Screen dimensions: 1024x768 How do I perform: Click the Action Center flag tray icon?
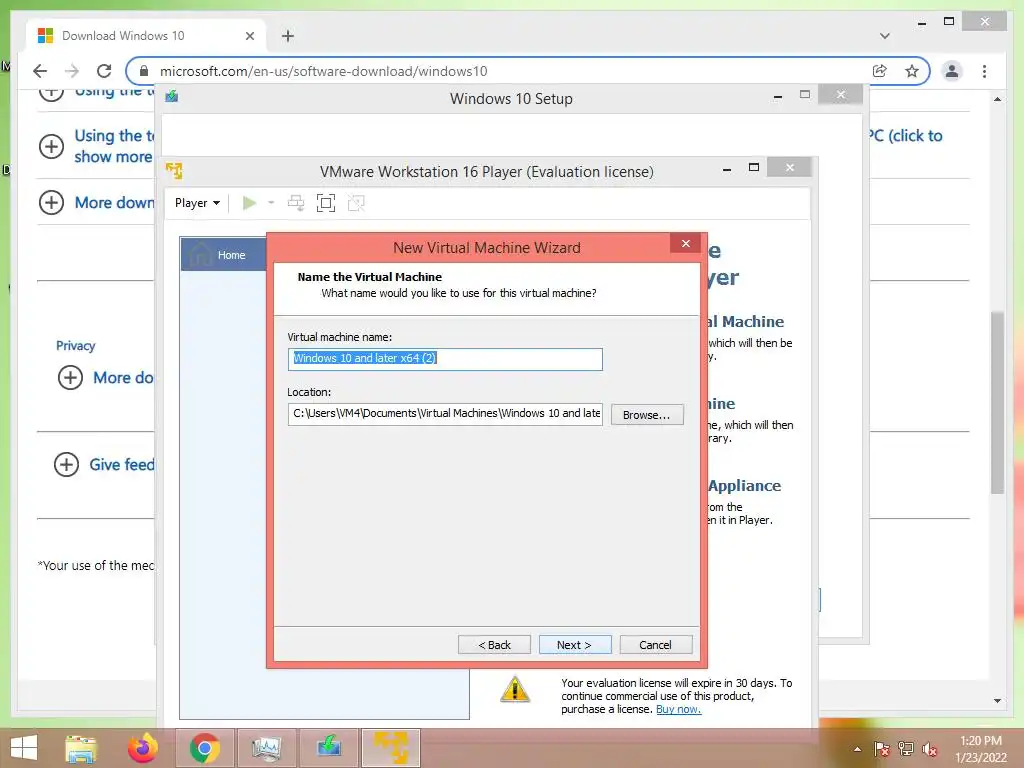point(882,749)
